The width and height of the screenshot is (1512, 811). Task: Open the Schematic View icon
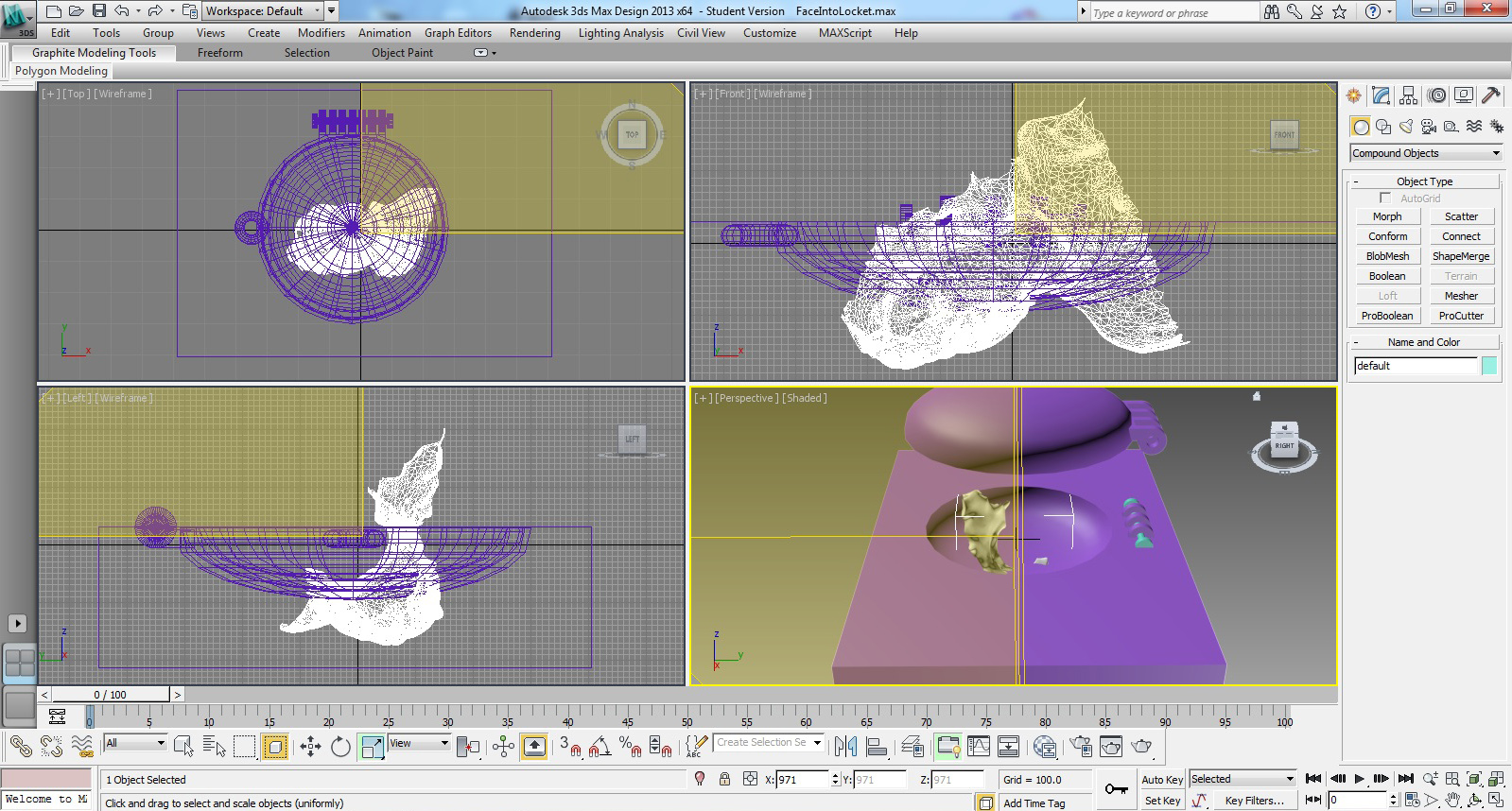point(1008,747)
